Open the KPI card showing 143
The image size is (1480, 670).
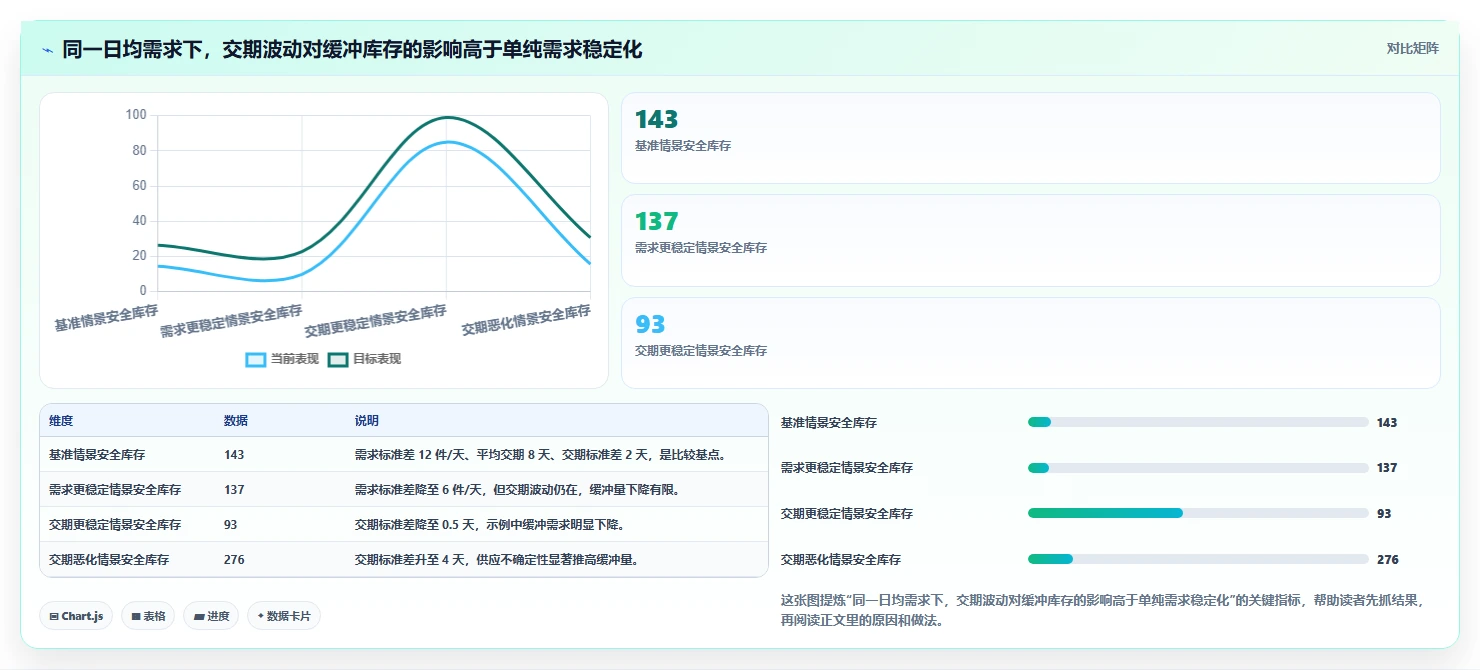(x=1031, y=138)
